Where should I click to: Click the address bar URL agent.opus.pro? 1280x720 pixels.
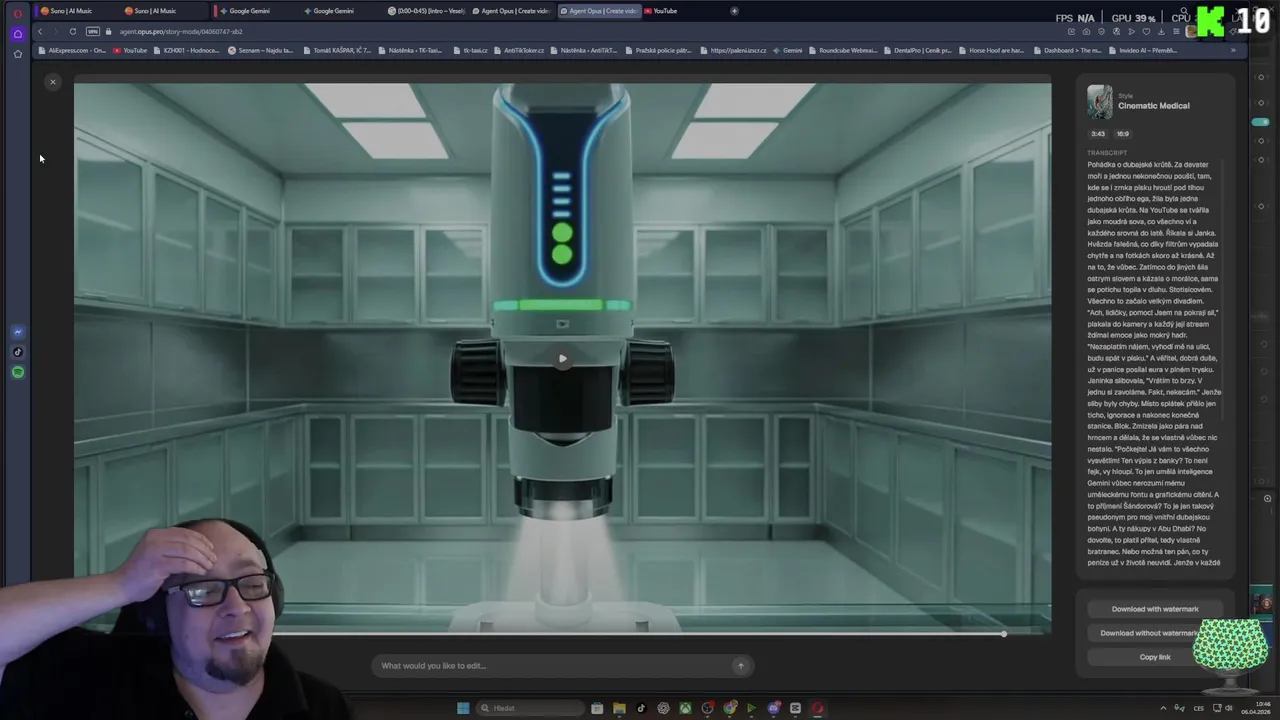point(181,31)
